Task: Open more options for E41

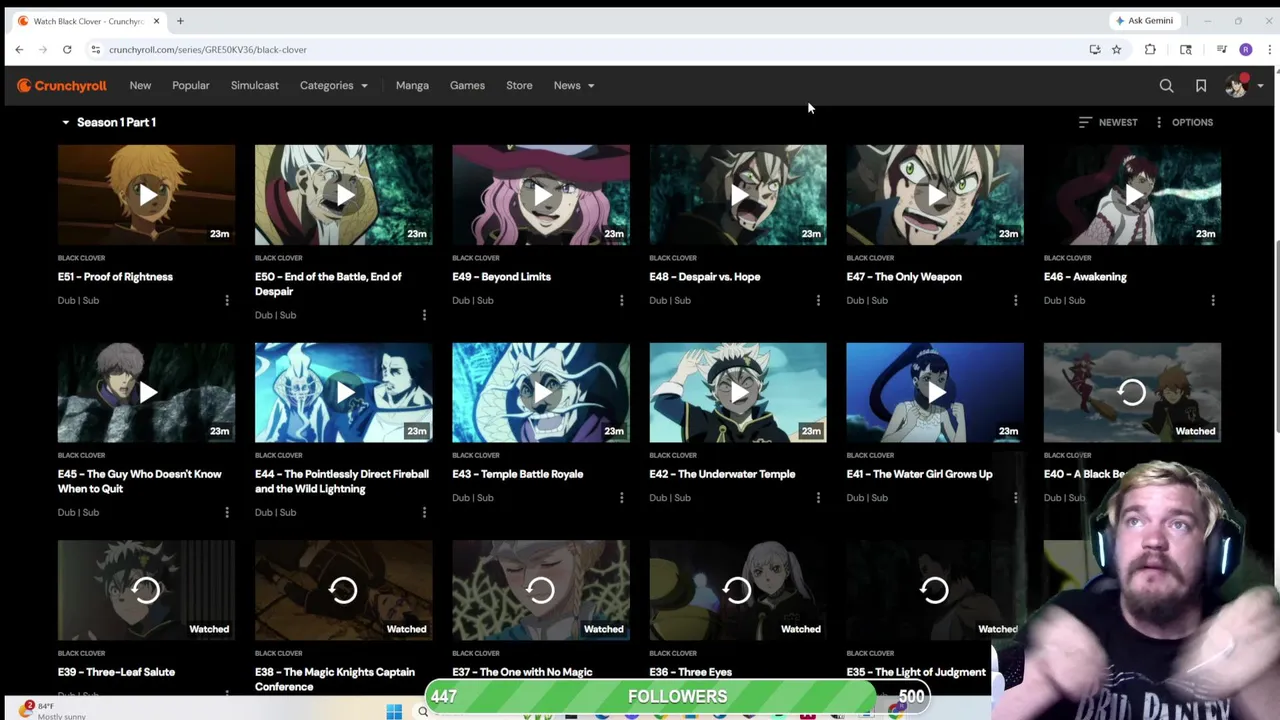Action: pos(1015,497)
